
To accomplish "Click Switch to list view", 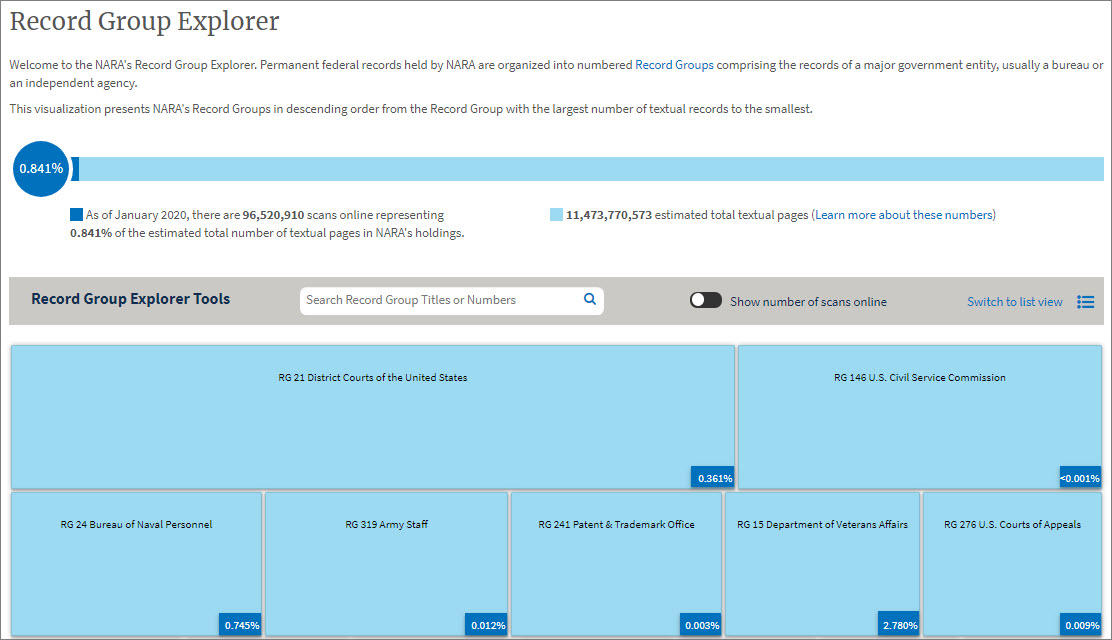I will 1015,301.
